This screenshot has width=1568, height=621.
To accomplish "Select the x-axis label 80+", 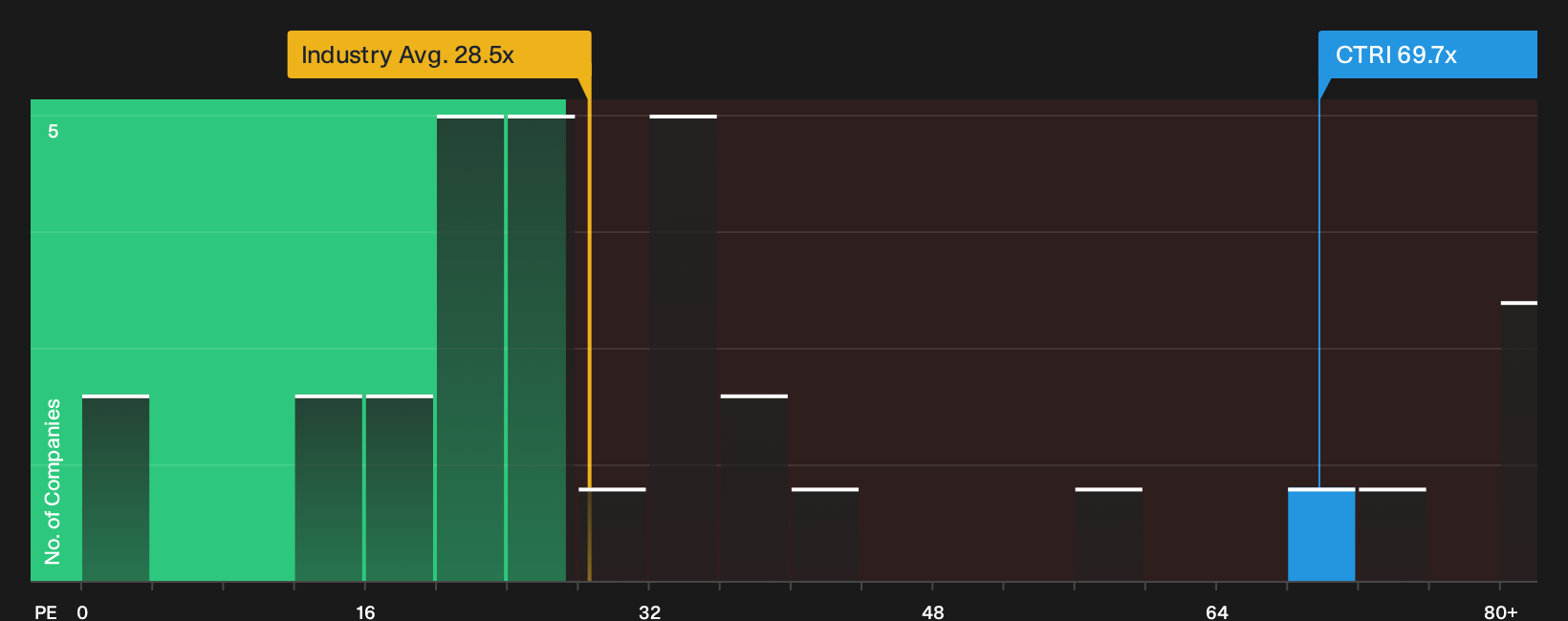I will tap(1501, 612).
